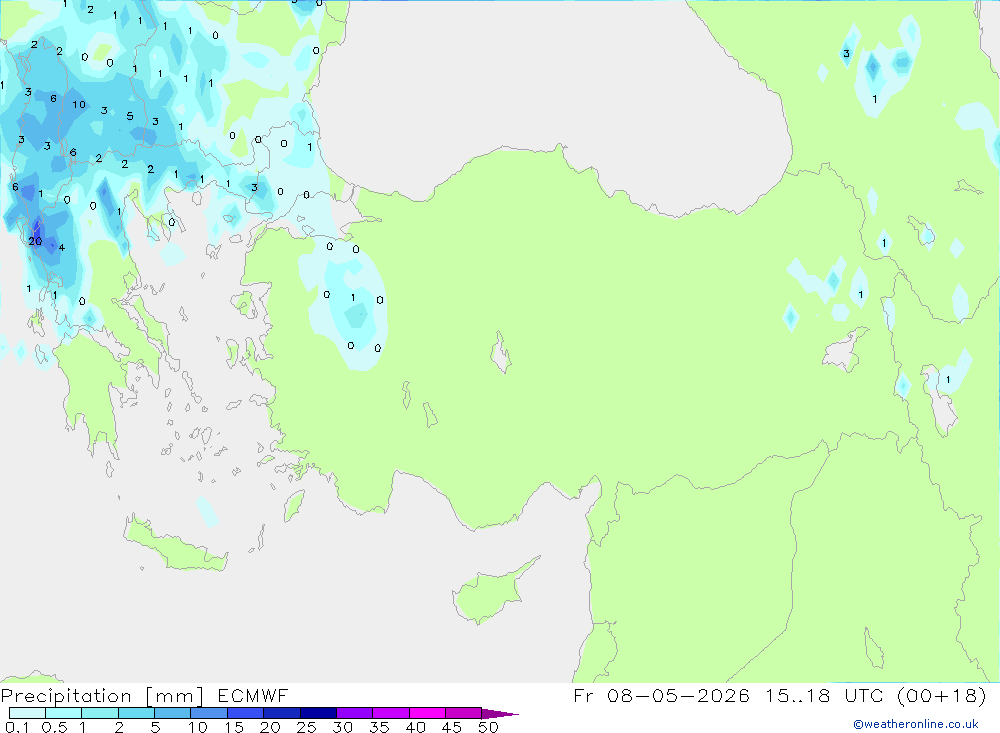Click the '4' rainfall value on the map
The image size is (1000, 733).
pyautogui.click(x=62, y=248)
